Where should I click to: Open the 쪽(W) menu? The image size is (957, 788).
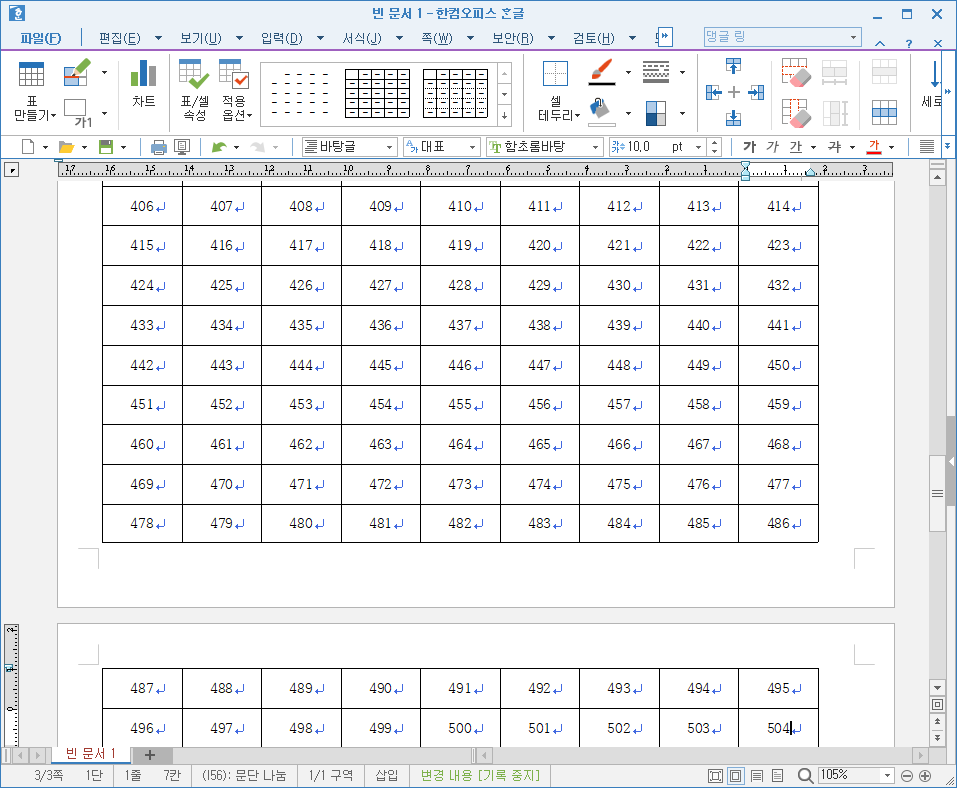(436, 38)
